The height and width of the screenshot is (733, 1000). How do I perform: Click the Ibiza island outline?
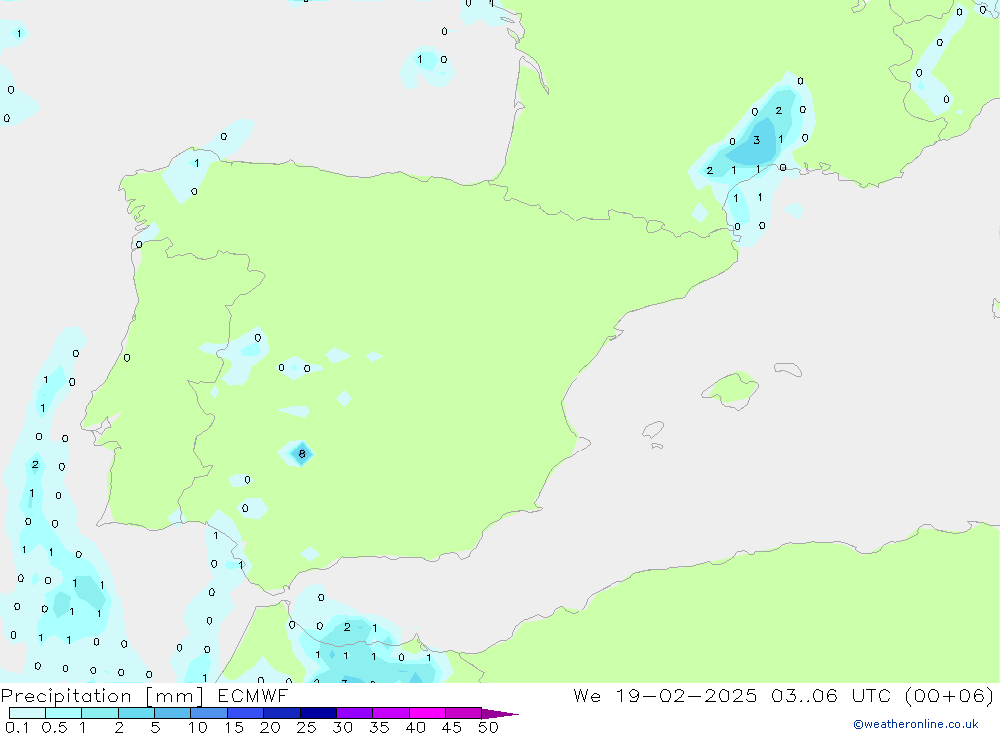(653, 429)
